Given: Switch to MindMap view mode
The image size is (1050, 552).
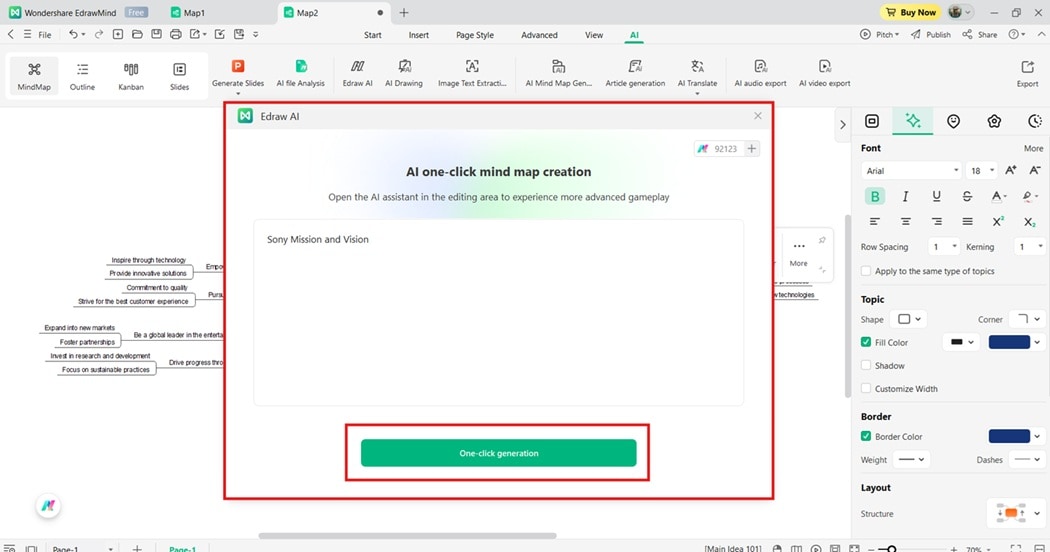Looking at the screenshot, I should click(x=34, y=76).
